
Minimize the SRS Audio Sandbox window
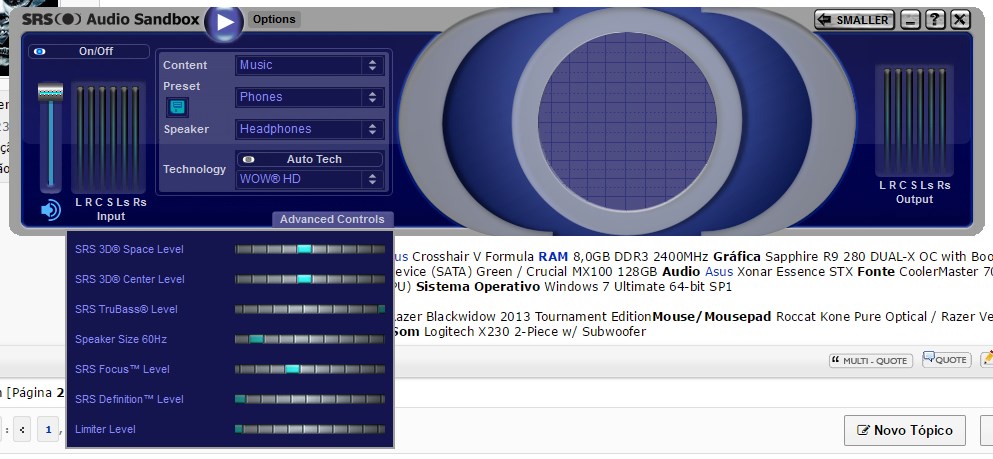coord(910,20)
